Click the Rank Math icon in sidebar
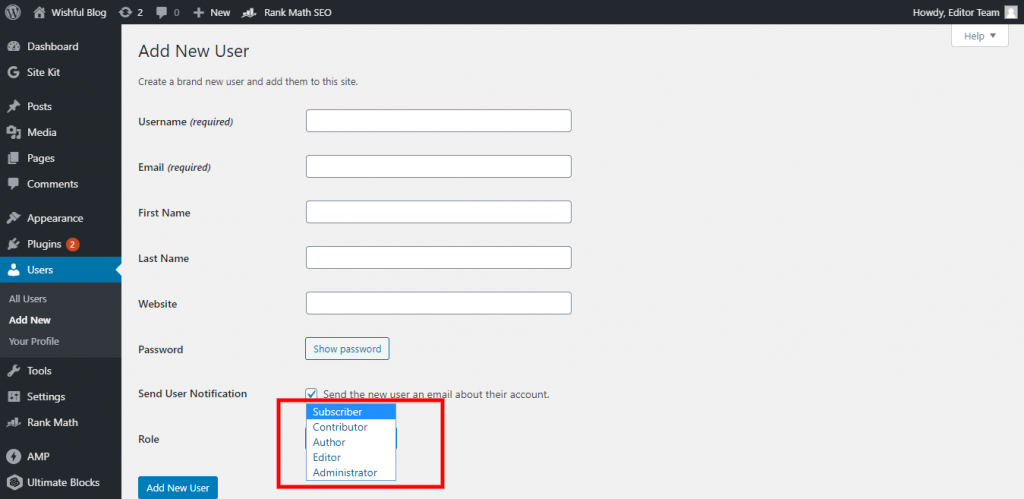The height and width of the screenshot is (499, 1024). (13, 423)
